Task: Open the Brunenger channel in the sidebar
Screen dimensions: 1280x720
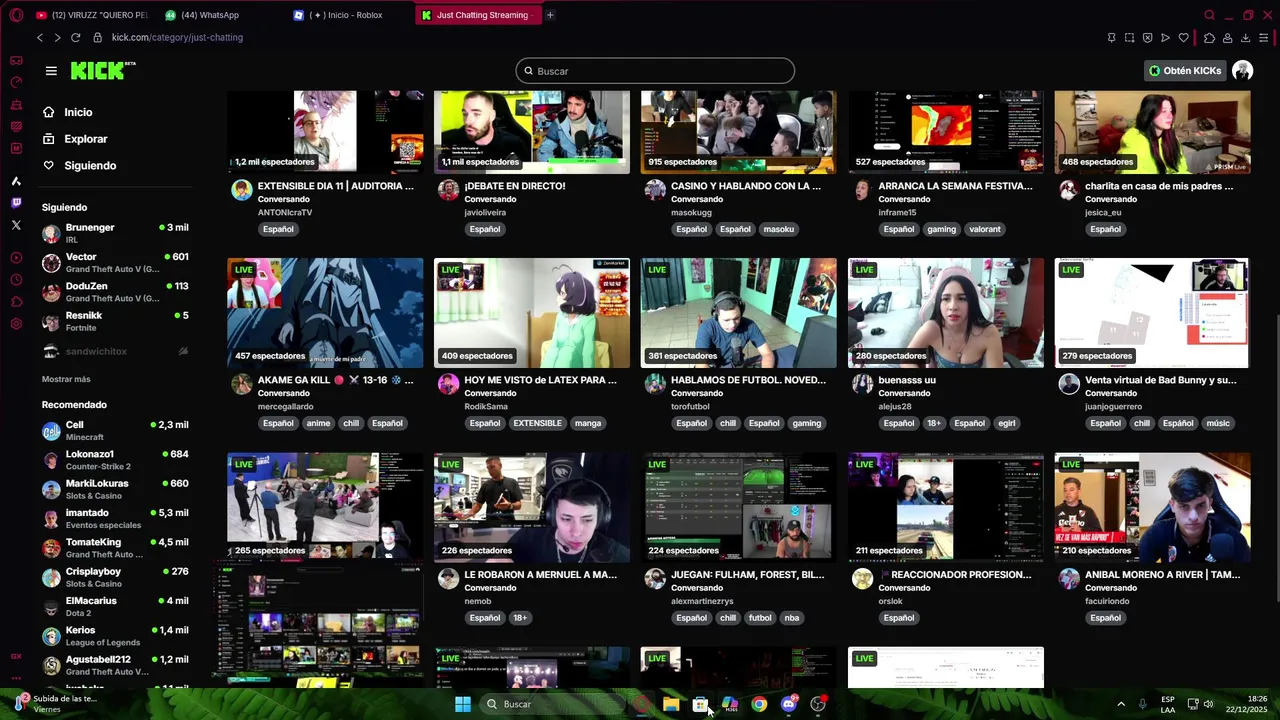Action: [x=115, y=233]
